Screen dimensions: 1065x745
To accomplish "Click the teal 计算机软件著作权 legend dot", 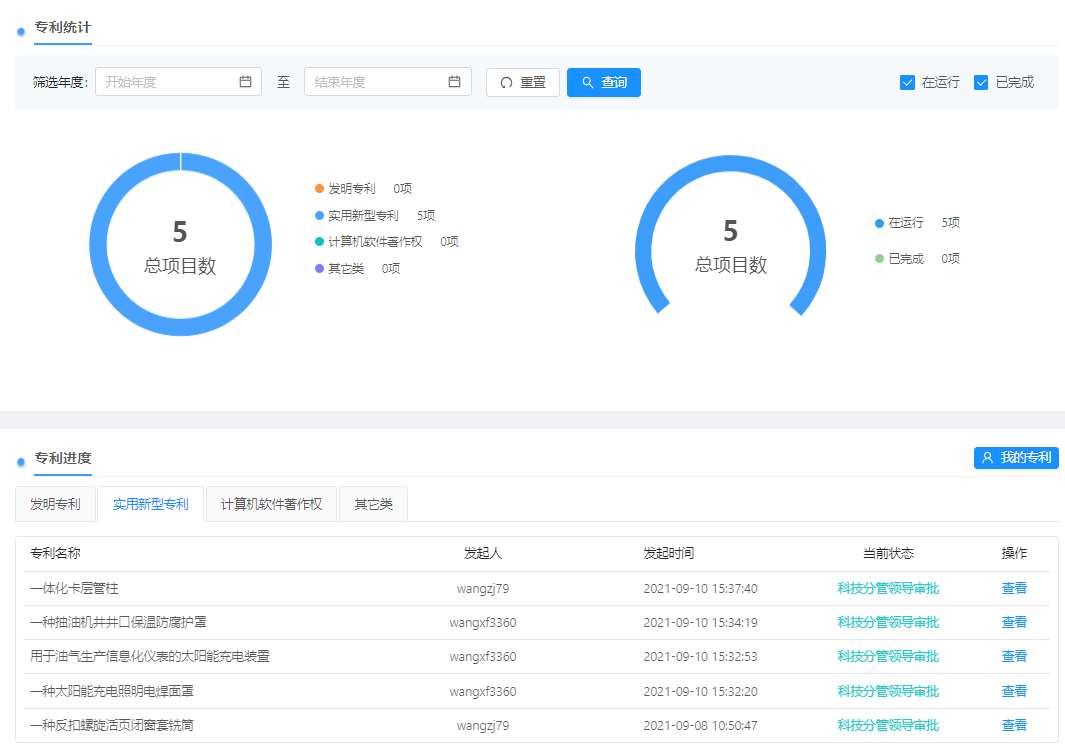I will (x=319, y=242).
